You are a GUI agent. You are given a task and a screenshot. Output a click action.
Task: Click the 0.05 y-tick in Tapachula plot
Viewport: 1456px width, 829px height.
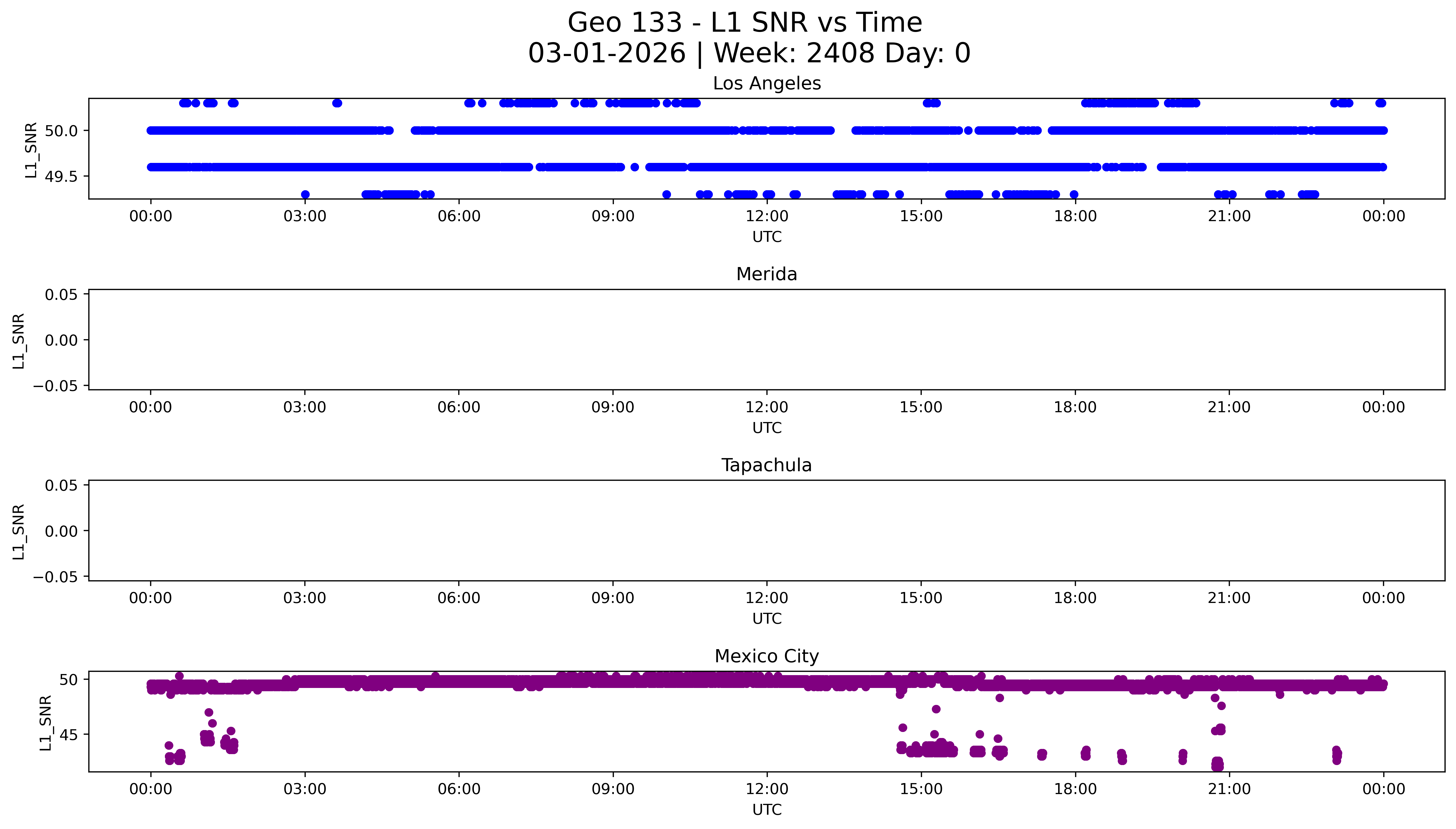coord(61,486)
